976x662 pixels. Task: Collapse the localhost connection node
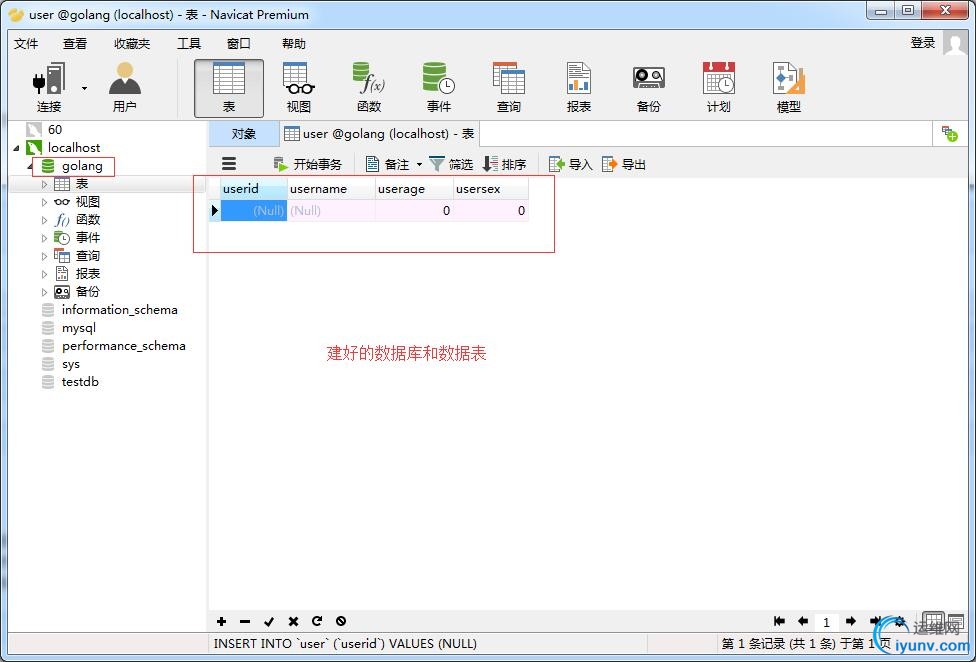[16, 148]
